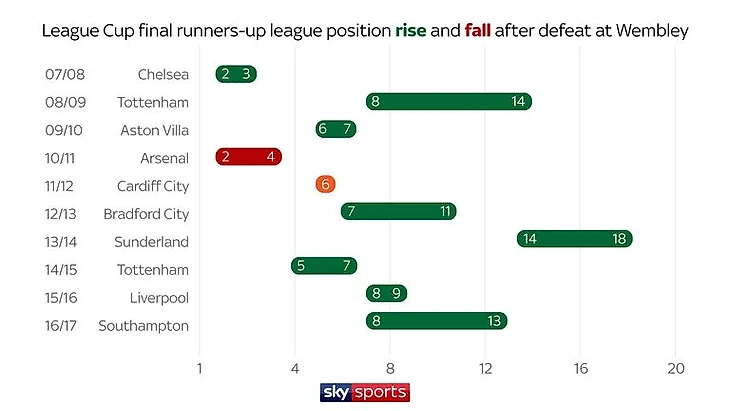Select Tottenham 08/09 bar from 8 to 14
The height and width of the screenshot is (411, 730).
(448, 101)
